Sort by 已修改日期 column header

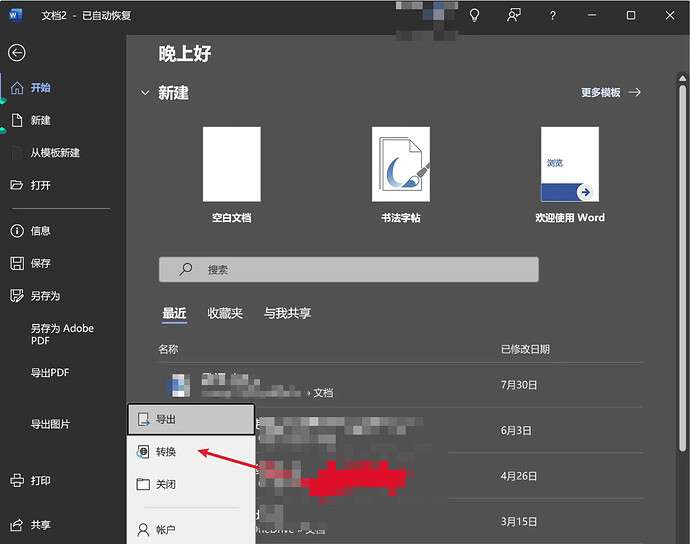(525, 349)
